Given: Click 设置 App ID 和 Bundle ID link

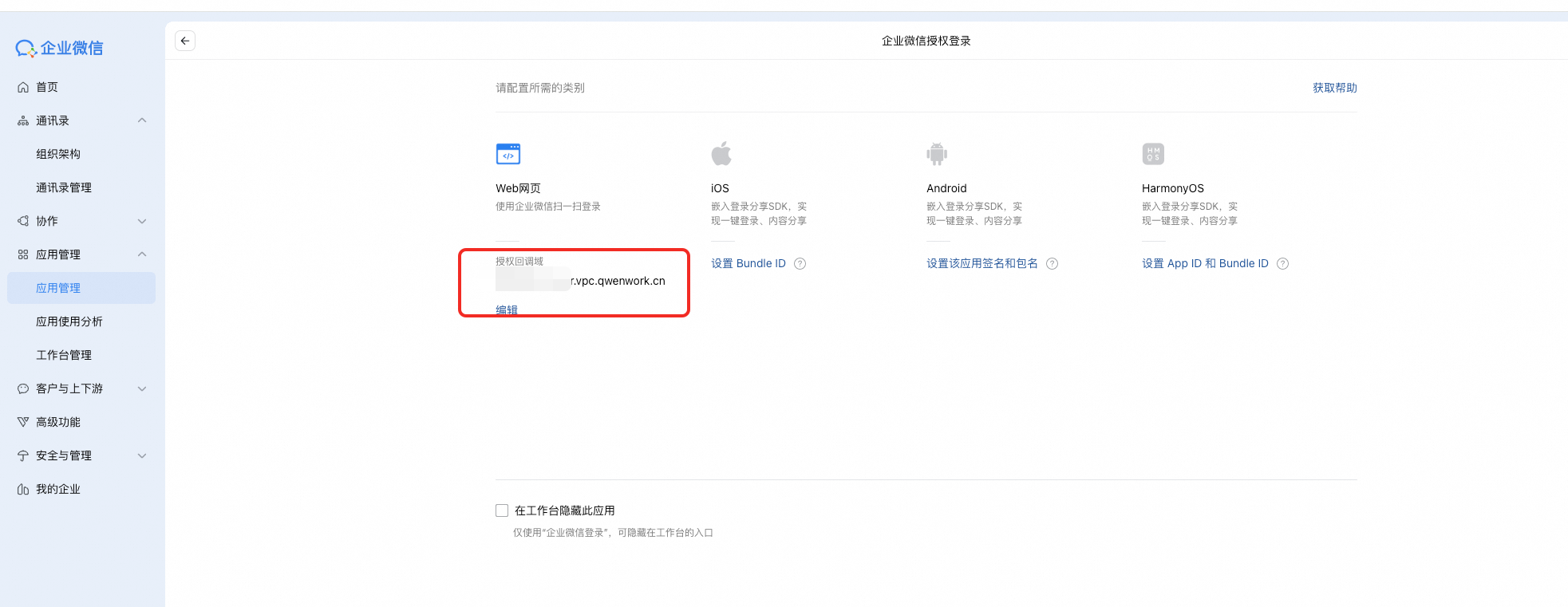Looking at the screenshot, I should [1205, 264].
